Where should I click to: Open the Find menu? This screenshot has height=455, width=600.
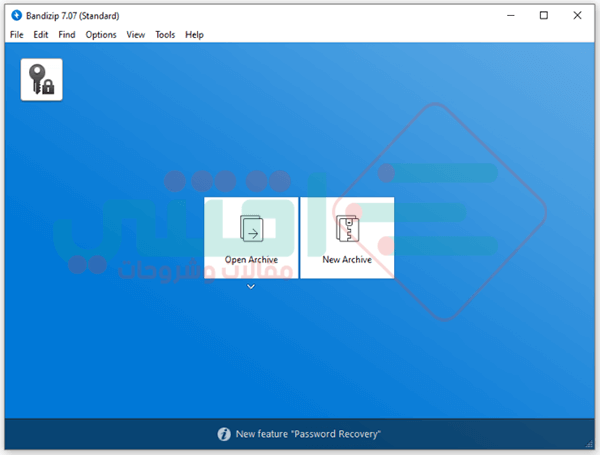(x=67, y=35)
